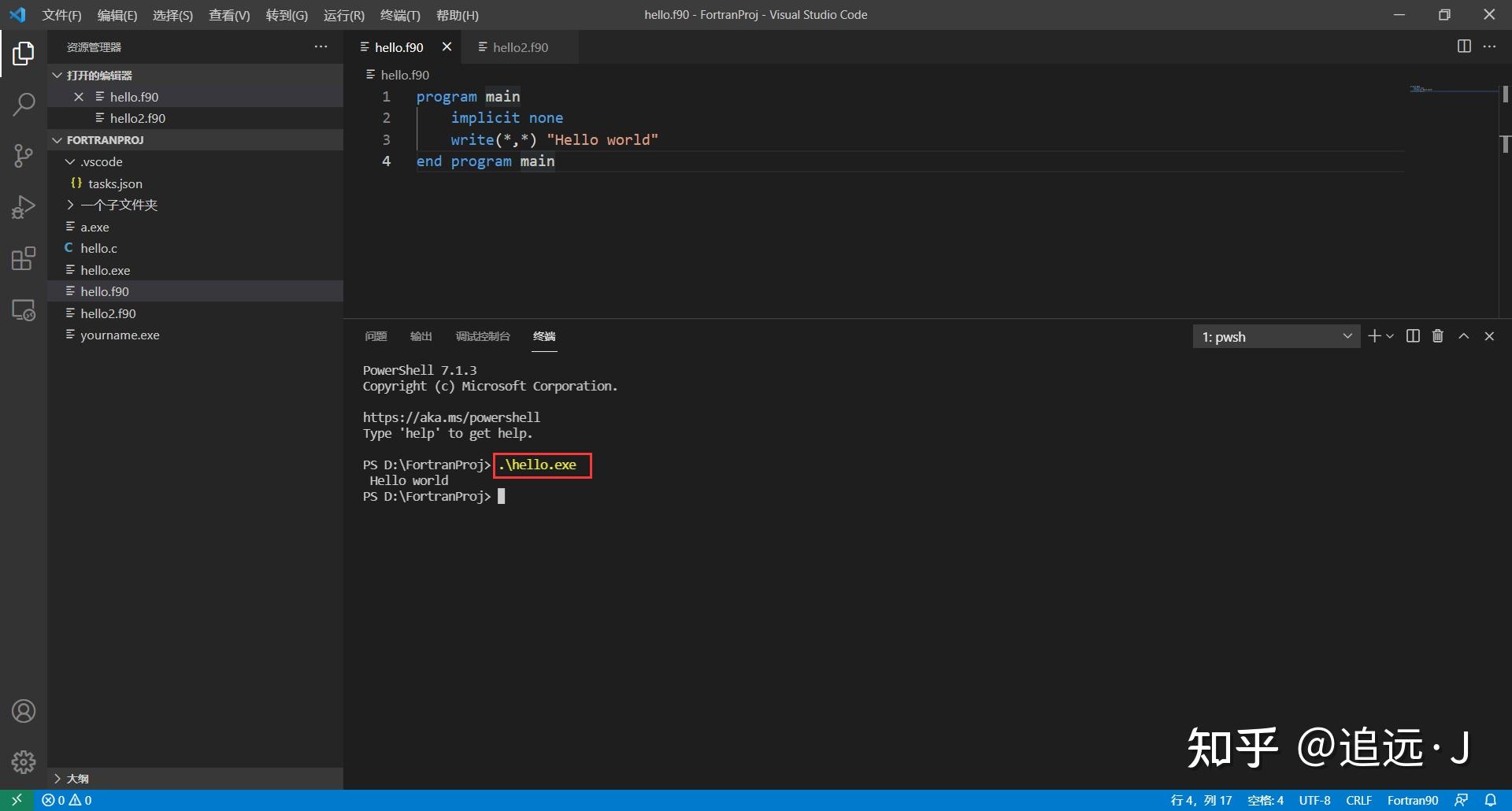Select the pwsh terminal dropdown

tap(1276, 336)
